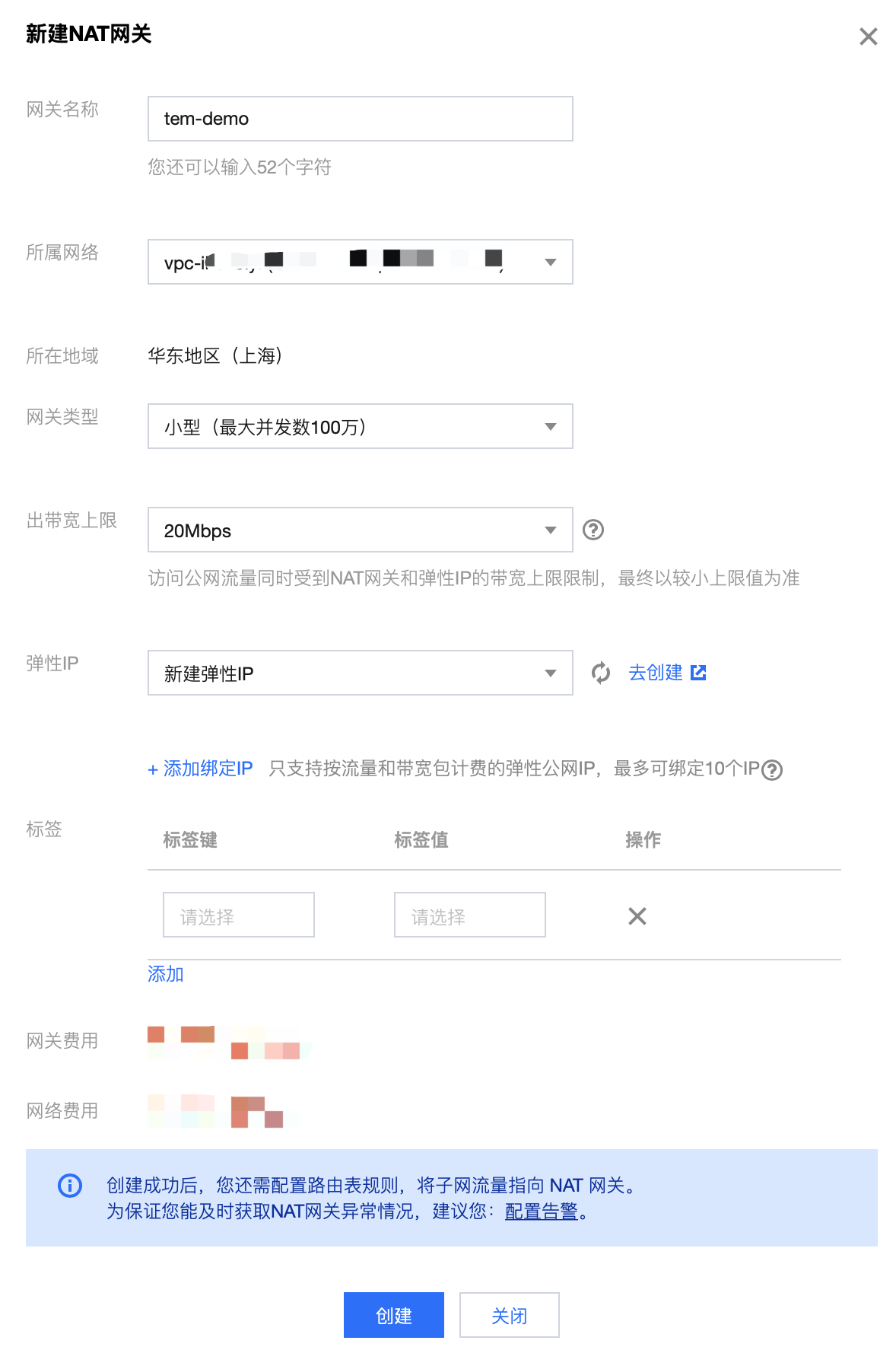
Task: Click the 创建 button
Action: pos(394,1315)
